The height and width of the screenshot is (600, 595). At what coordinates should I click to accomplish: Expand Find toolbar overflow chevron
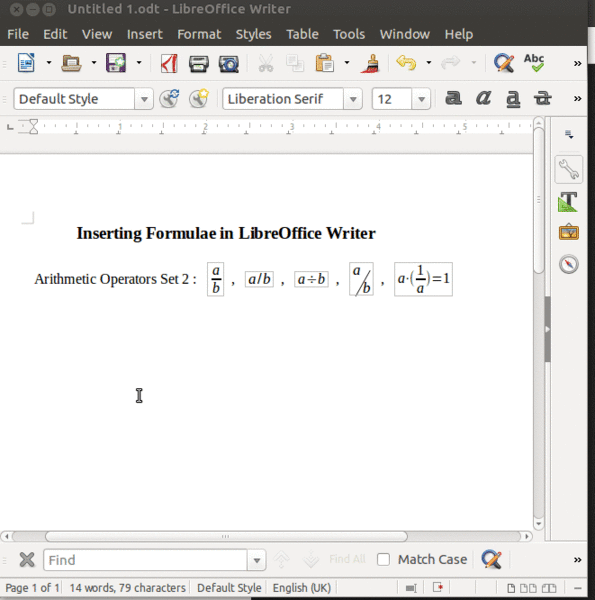[x=577, y=560]
